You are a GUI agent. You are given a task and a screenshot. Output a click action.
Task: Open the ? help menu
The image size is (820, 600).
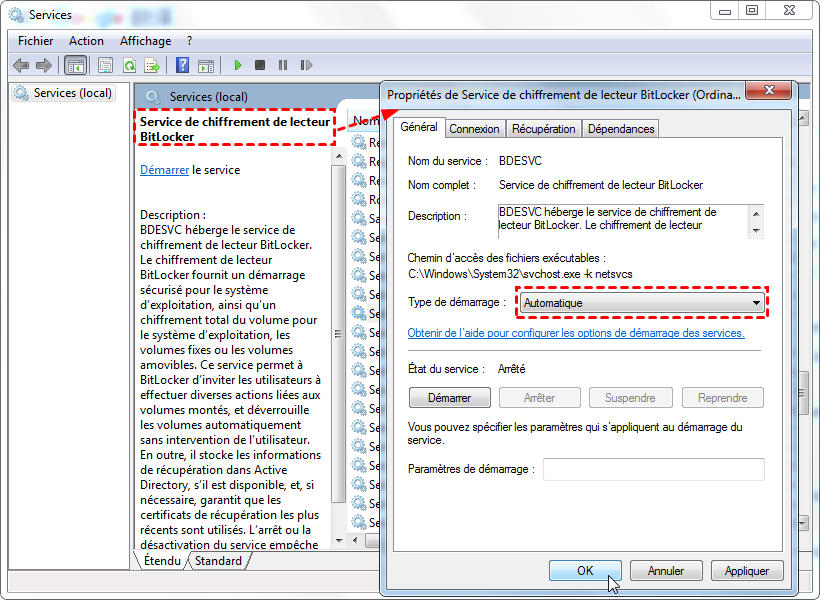189,41
